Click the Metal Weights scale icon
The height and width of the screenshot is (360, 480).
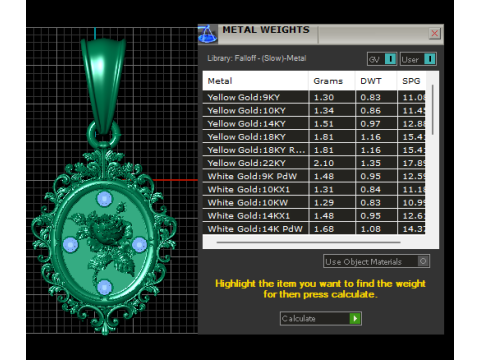coord(207,34)
